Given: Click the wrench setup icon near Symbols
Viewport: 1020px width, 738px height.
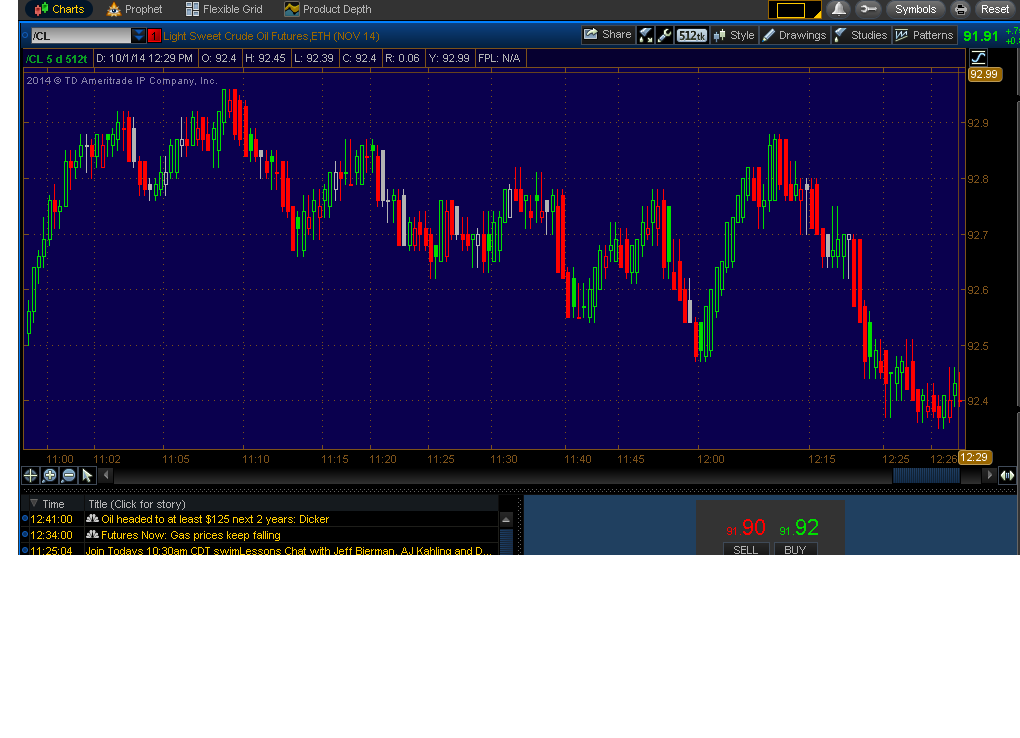Looking at the screenshot, I should [x=868, y=9].
